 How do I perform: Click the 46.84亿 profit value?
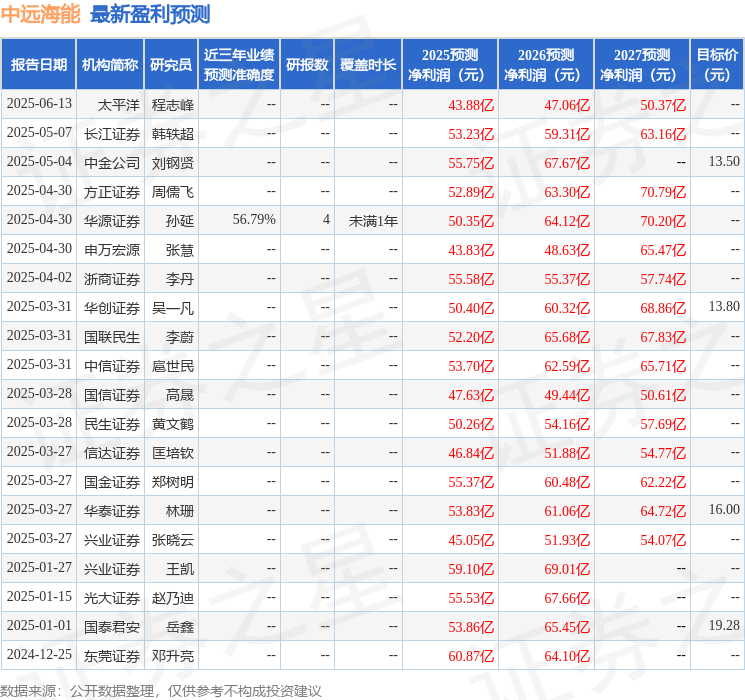(x=471, y=453)
